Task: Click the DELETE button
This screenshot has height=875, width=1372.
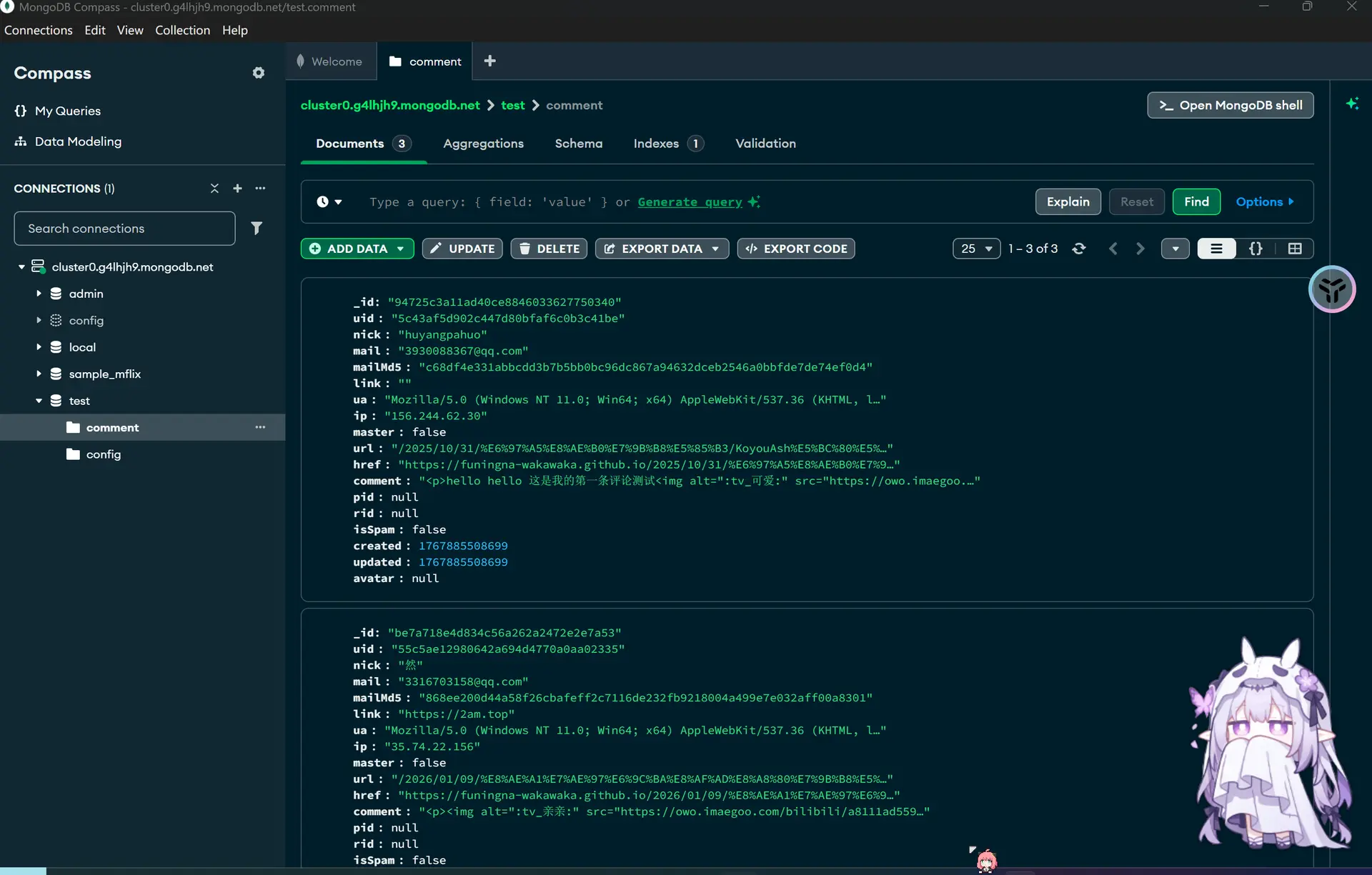Action: pyautogui.click(x=549, y=249)
